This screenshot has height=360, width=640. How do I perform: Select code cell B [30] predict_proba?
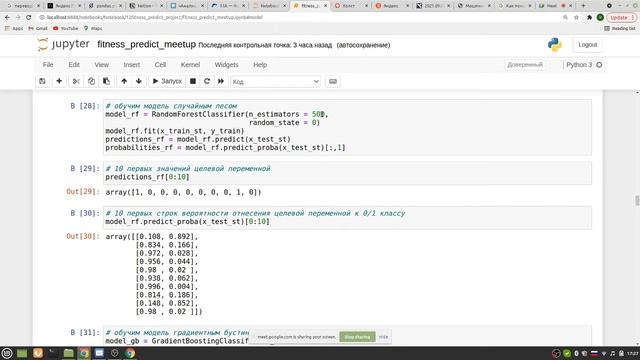point(347,218)
